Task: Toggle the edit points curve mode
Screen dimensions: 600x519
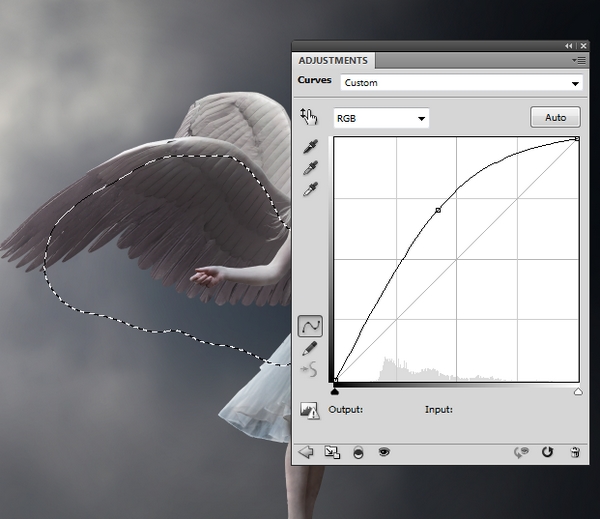Action: pos(310,325)
